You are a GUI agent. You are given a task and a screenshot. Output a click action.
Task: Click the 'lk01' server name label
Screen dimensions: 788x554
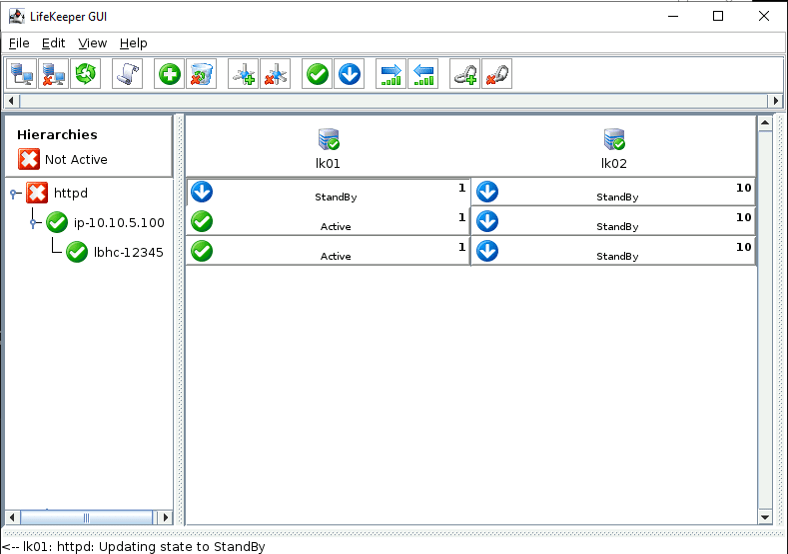point(328,163)
